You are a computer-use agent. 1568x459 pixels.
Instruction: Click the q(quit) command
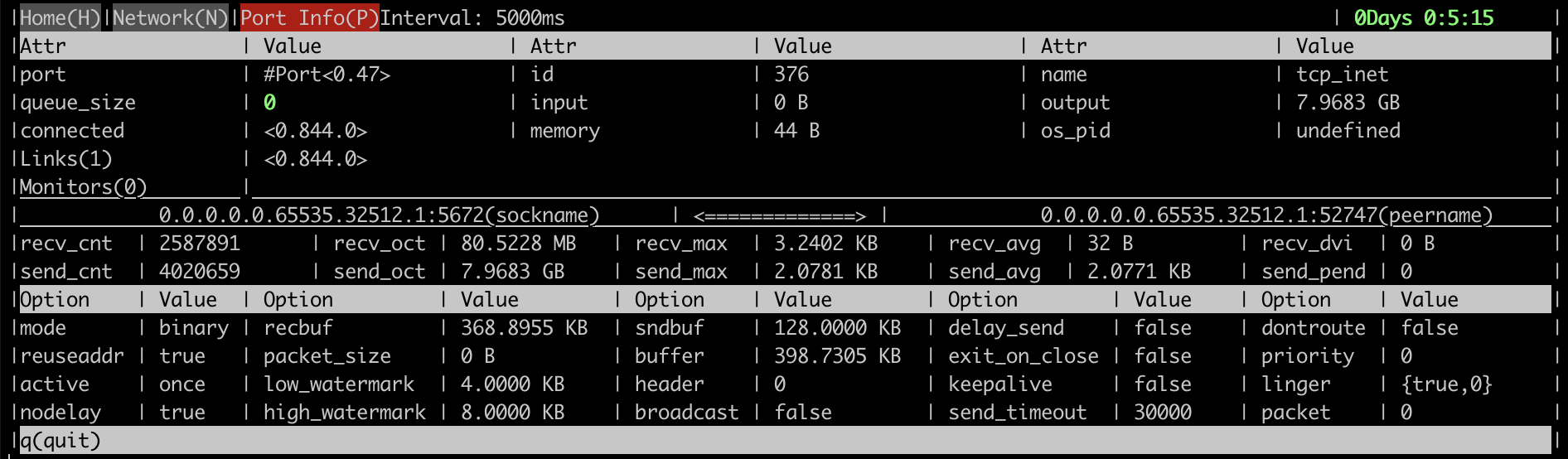(60, 440)
